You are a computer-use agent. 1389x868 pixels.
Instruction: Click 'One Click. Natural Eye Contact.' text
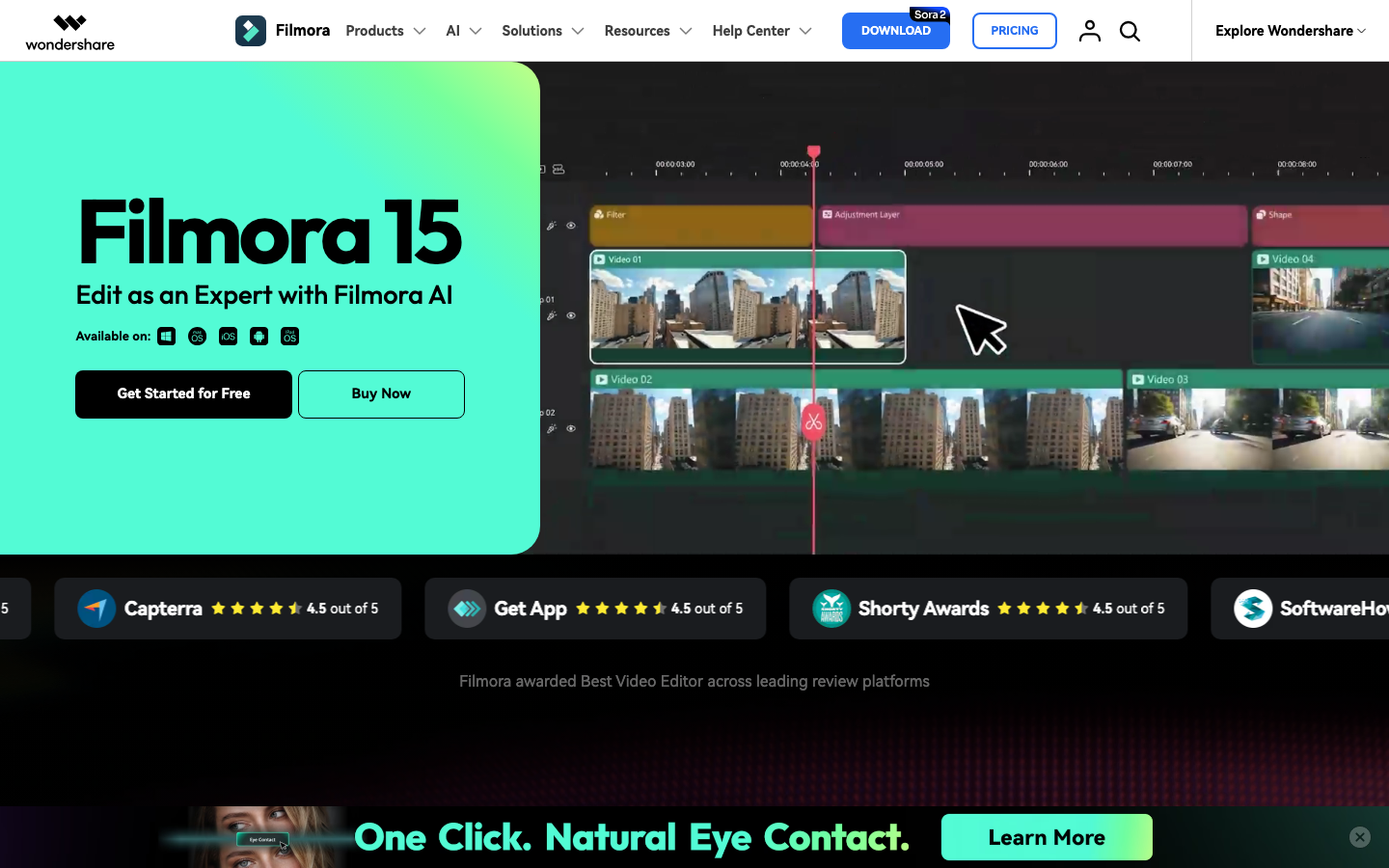(x=632, y=837)
